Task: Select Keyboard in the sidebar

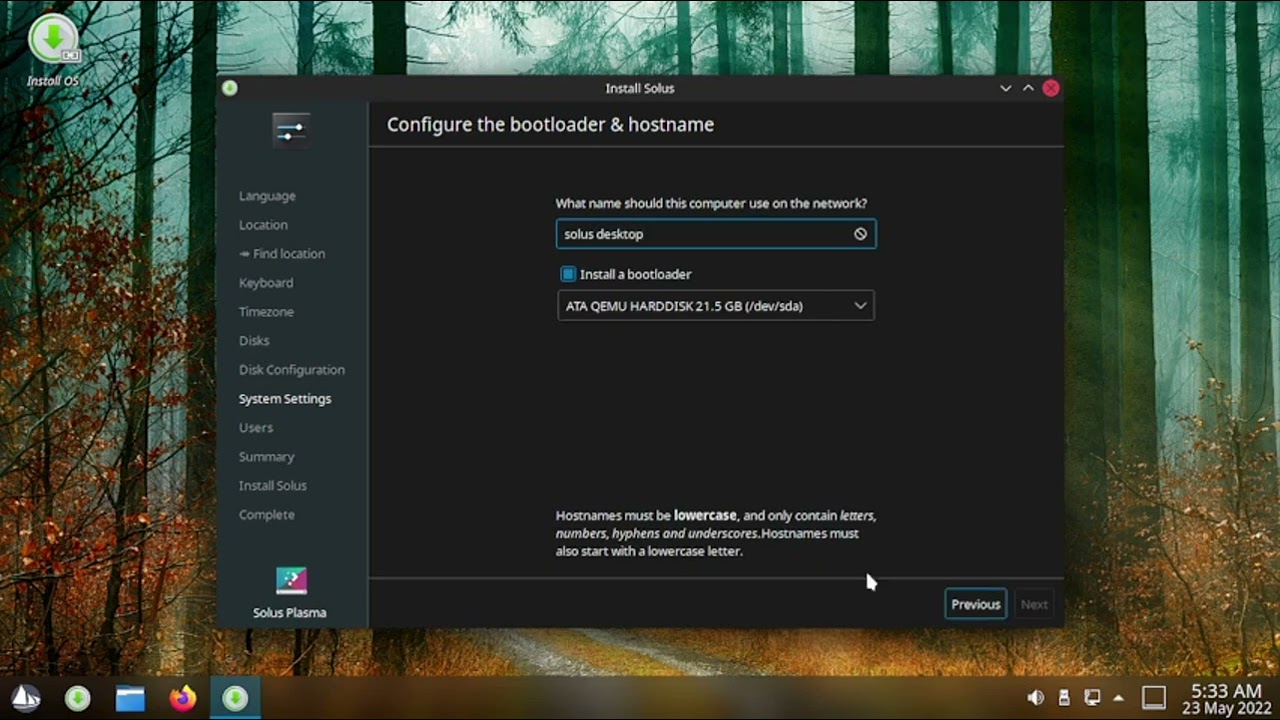Action: coord(266,283)
